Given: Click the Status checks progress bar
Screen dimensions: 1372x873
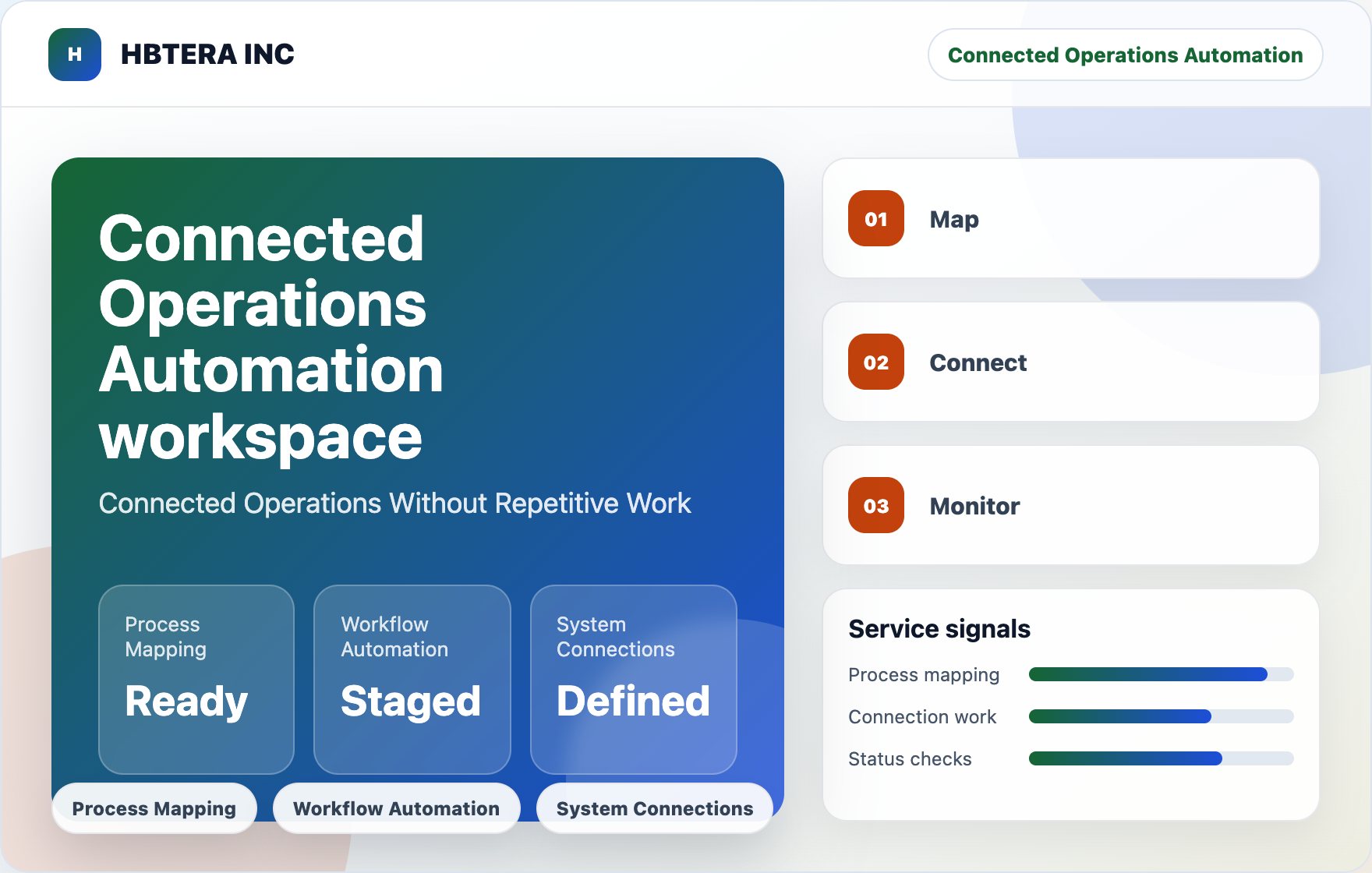Looking at the screenshot, I should point(1162,758).
